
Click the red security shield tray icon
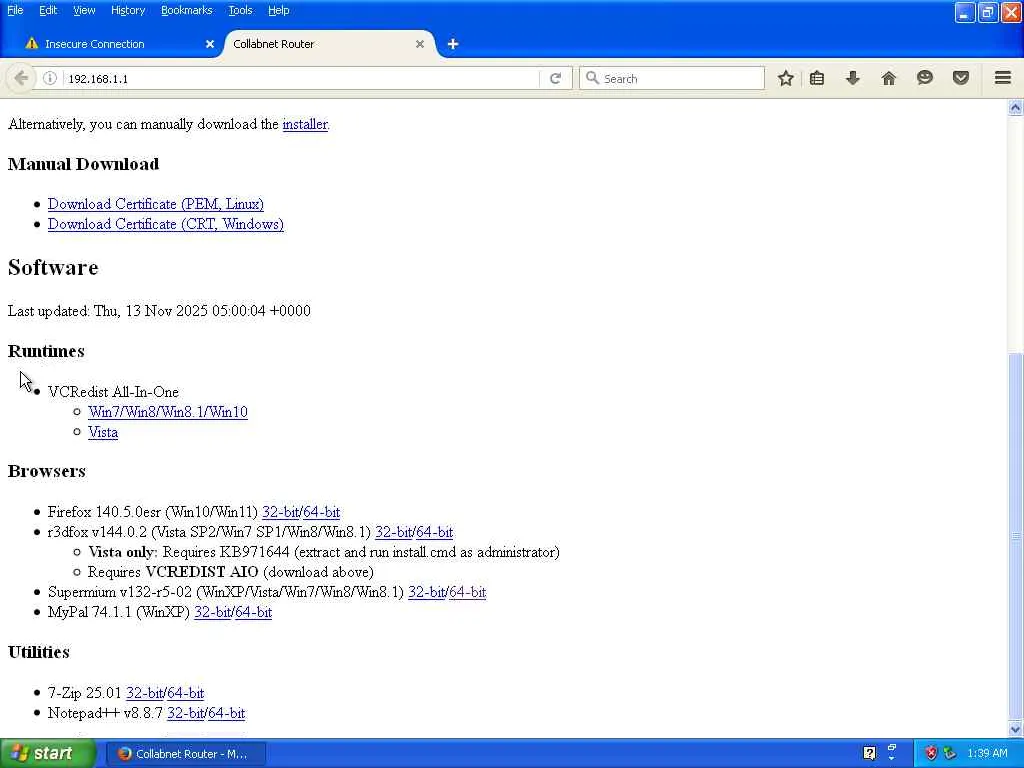coord(931,753)
